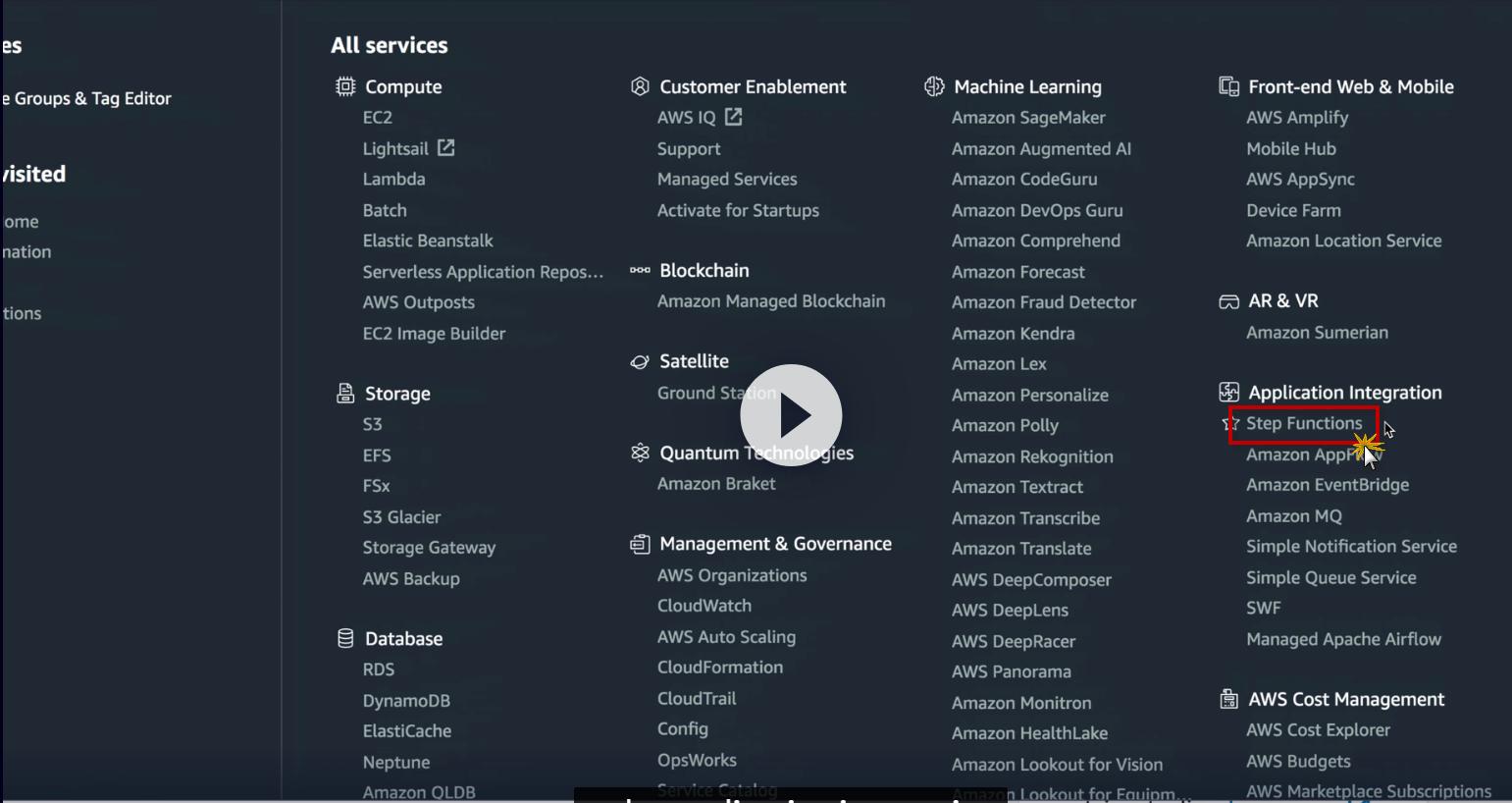The width and height of the screenshot is (1512, 803).
Task: Open CloudTrail
Action: 697,699
